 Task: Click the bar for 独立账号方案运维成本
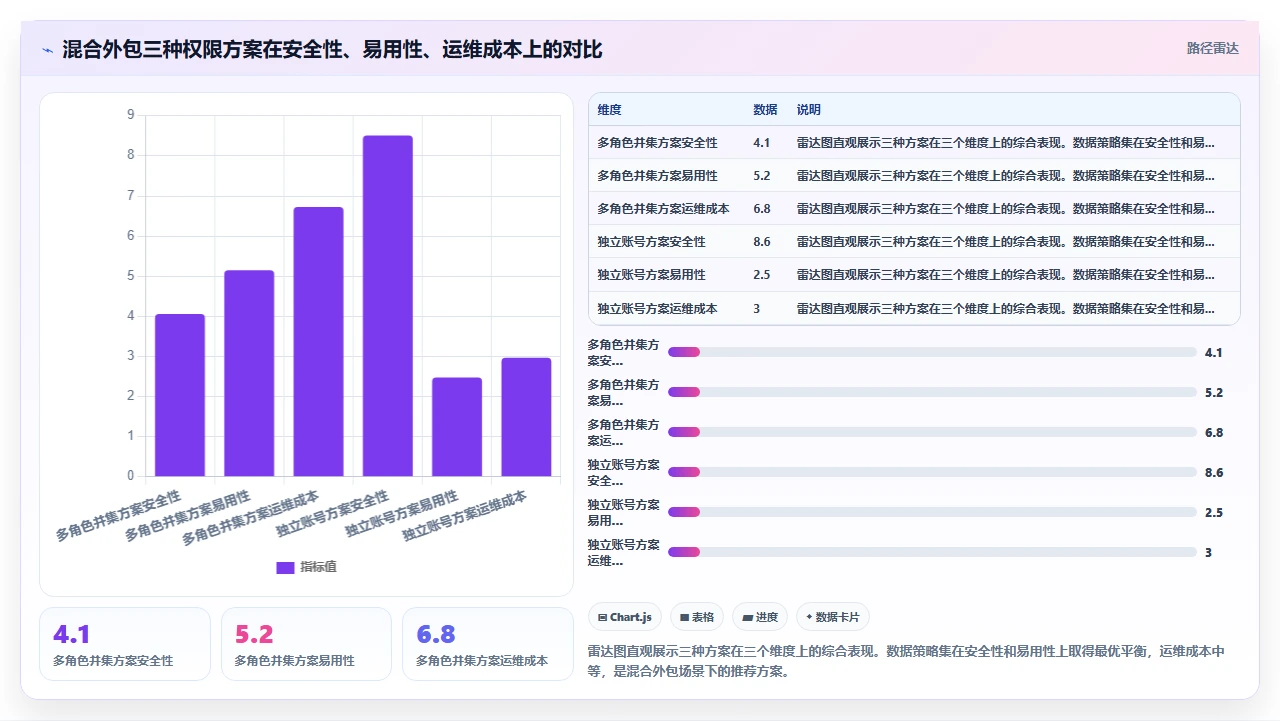point(527,417)
